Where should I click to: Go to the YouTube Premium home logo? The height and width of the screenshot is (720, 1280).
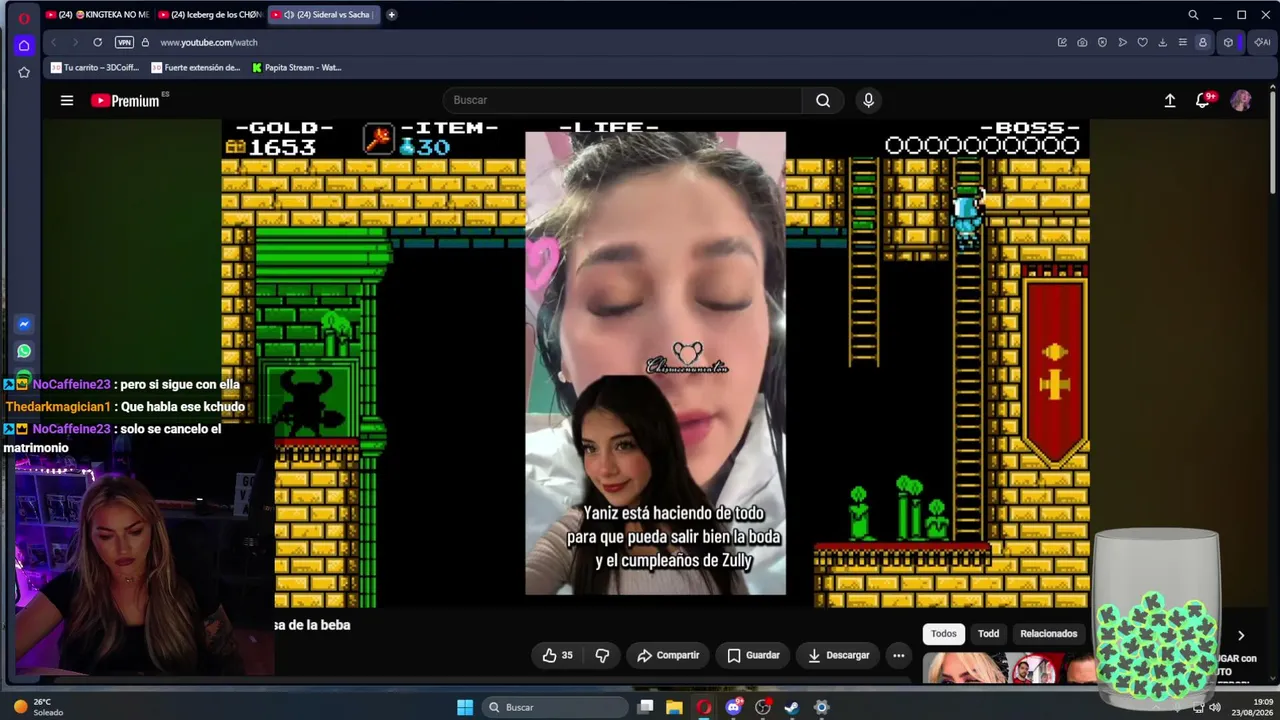[x=125, y=100]
